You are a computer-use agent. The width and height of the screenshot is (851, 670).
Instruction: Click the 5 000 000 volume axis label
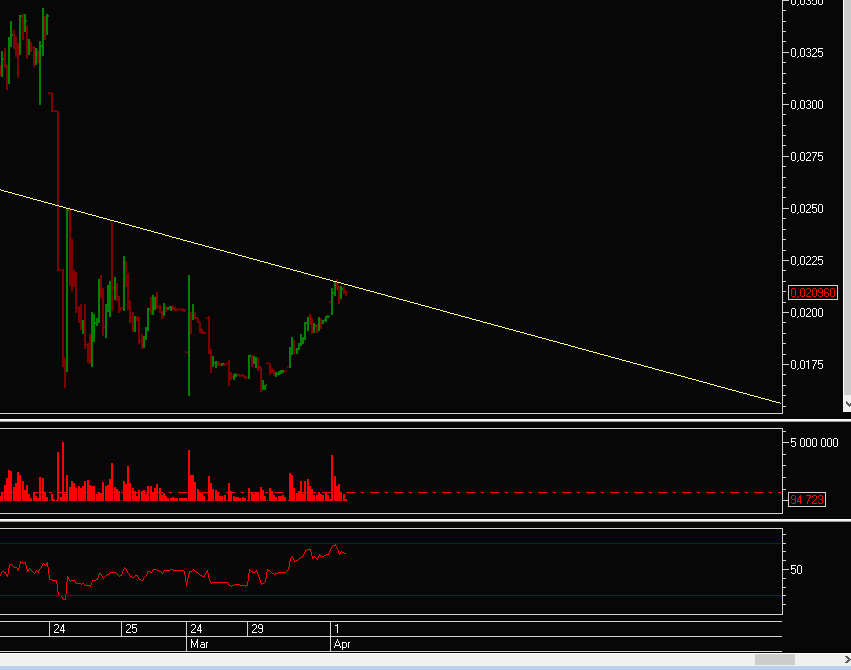click(814, 443)
